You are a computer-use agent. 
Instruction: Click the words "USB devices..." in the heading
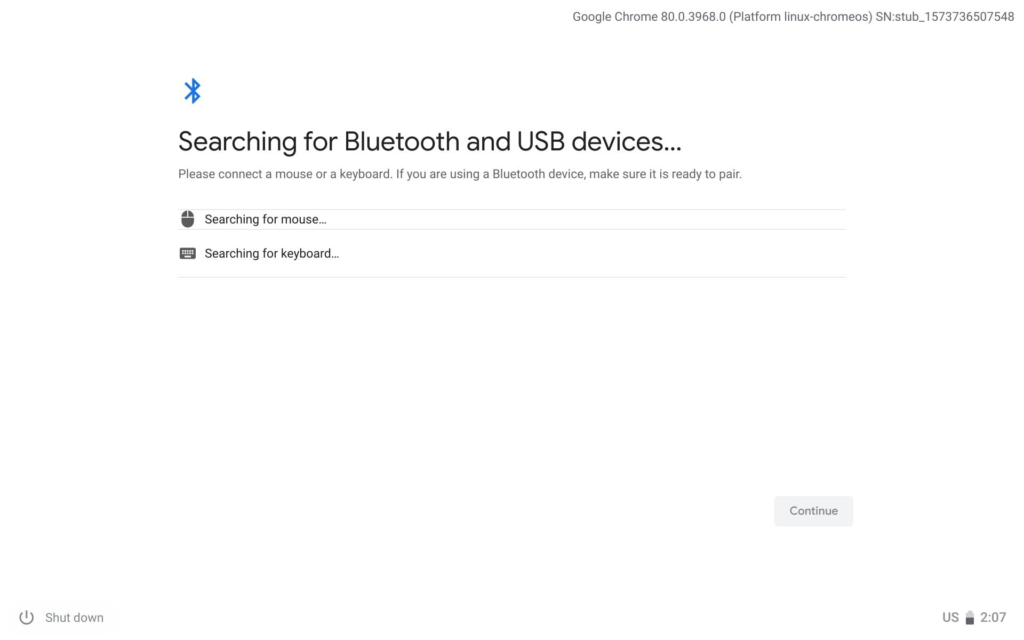pos(599,142)
